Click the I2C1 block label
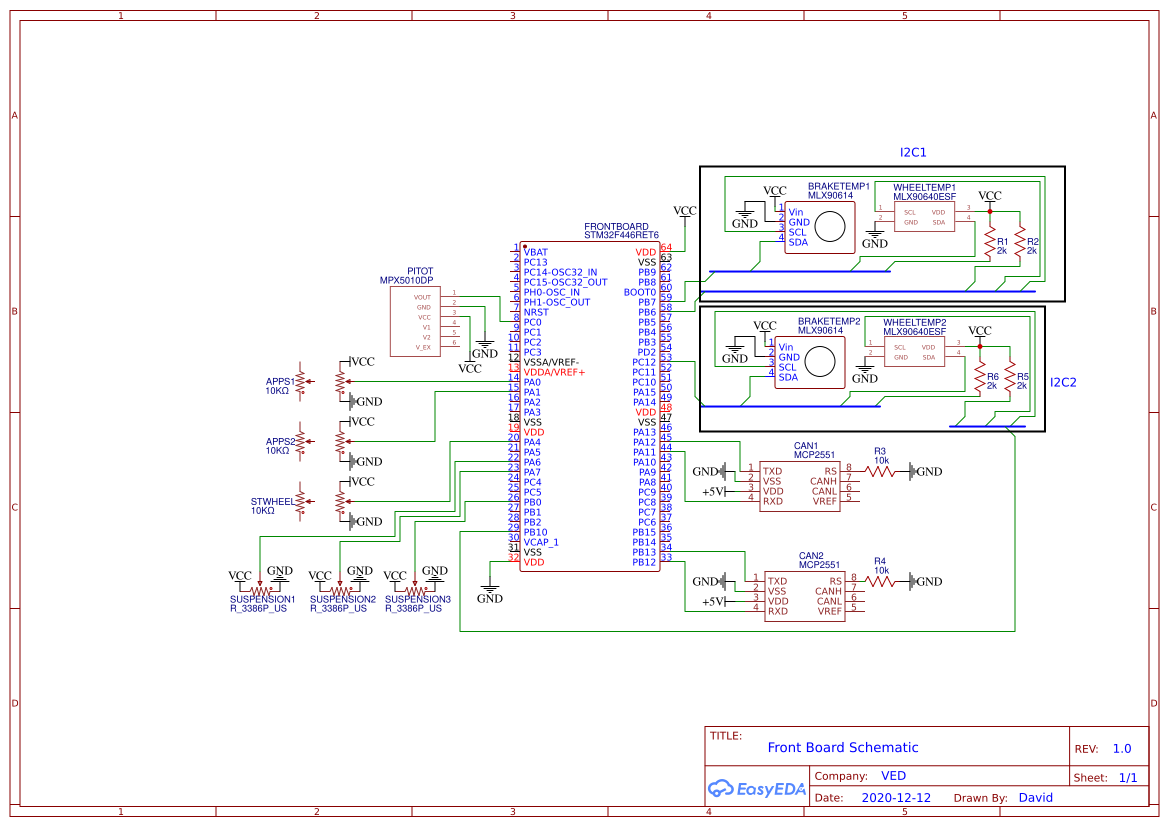The width and height of the screenshot is (1169, 827). pos(912,152)
